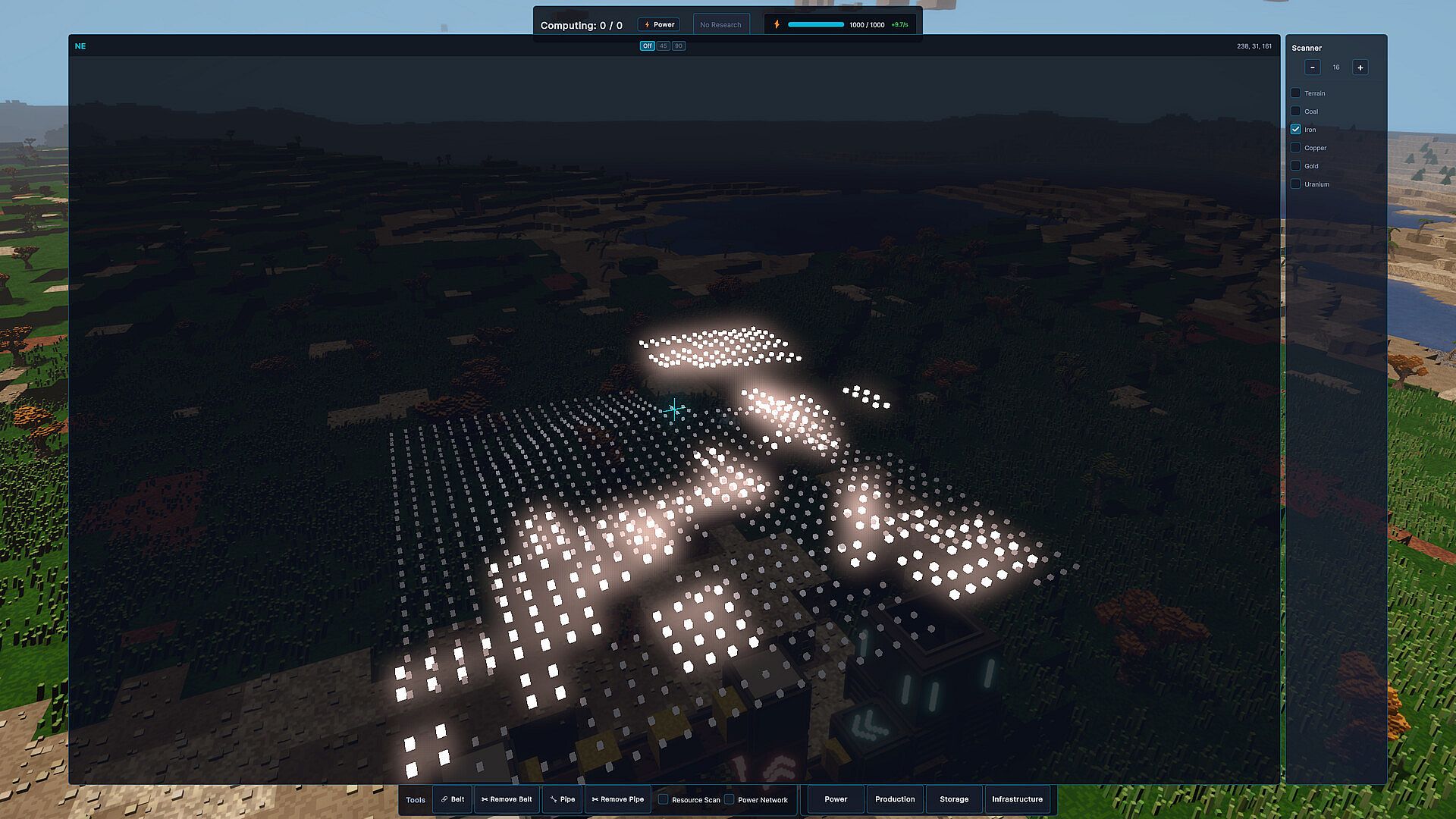Check the Copper scanner checkbox

[1296, 148]
